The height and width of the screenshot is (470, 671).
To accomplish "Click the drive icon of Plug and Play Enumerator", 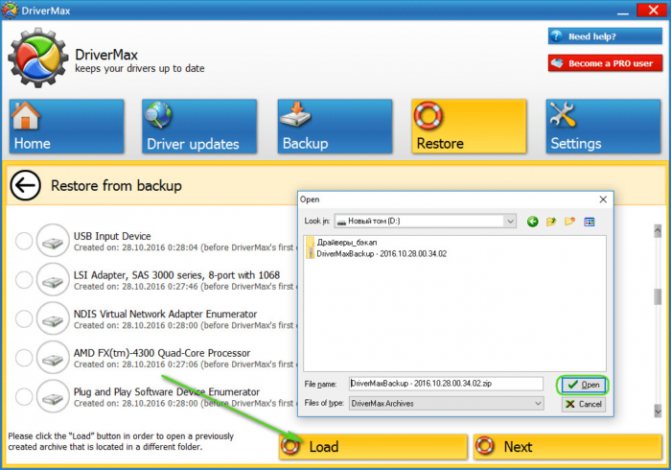I will pyautogui.click(x=53, y=396).
